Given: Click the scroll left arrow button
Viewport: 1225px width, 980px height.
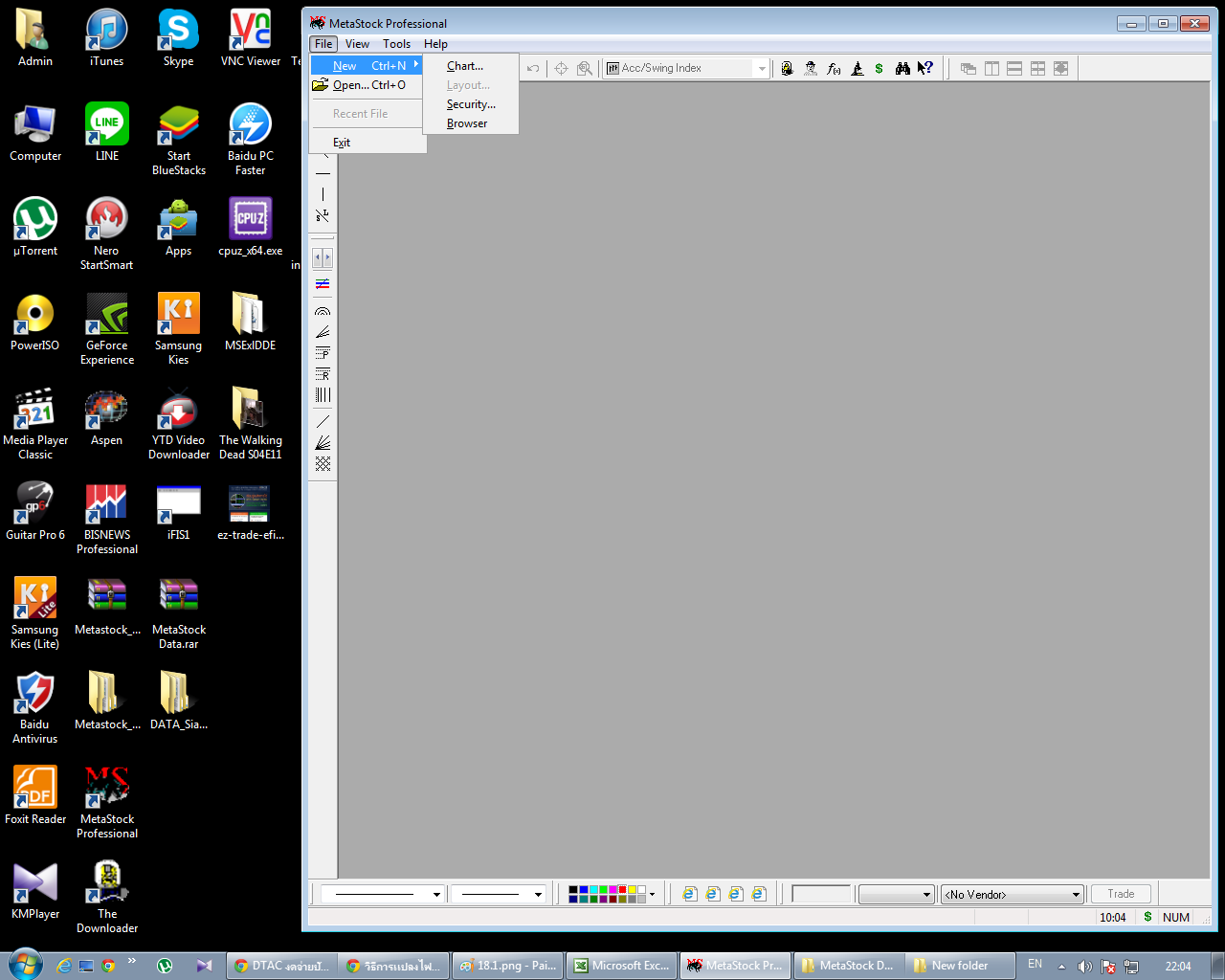Looking at the screenshot, I should (x=319, y=257).
